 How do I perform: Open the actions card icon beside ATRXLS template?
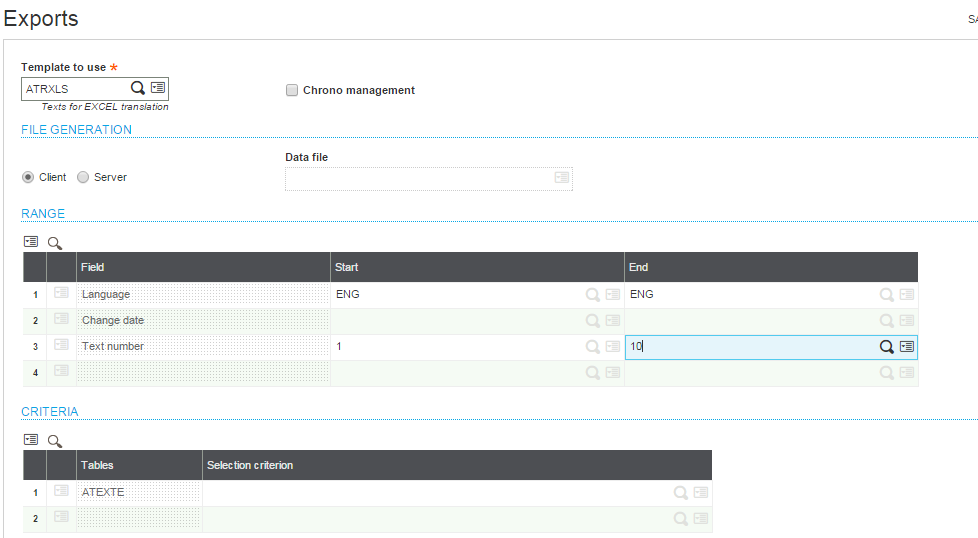click(x=159, y=88)
